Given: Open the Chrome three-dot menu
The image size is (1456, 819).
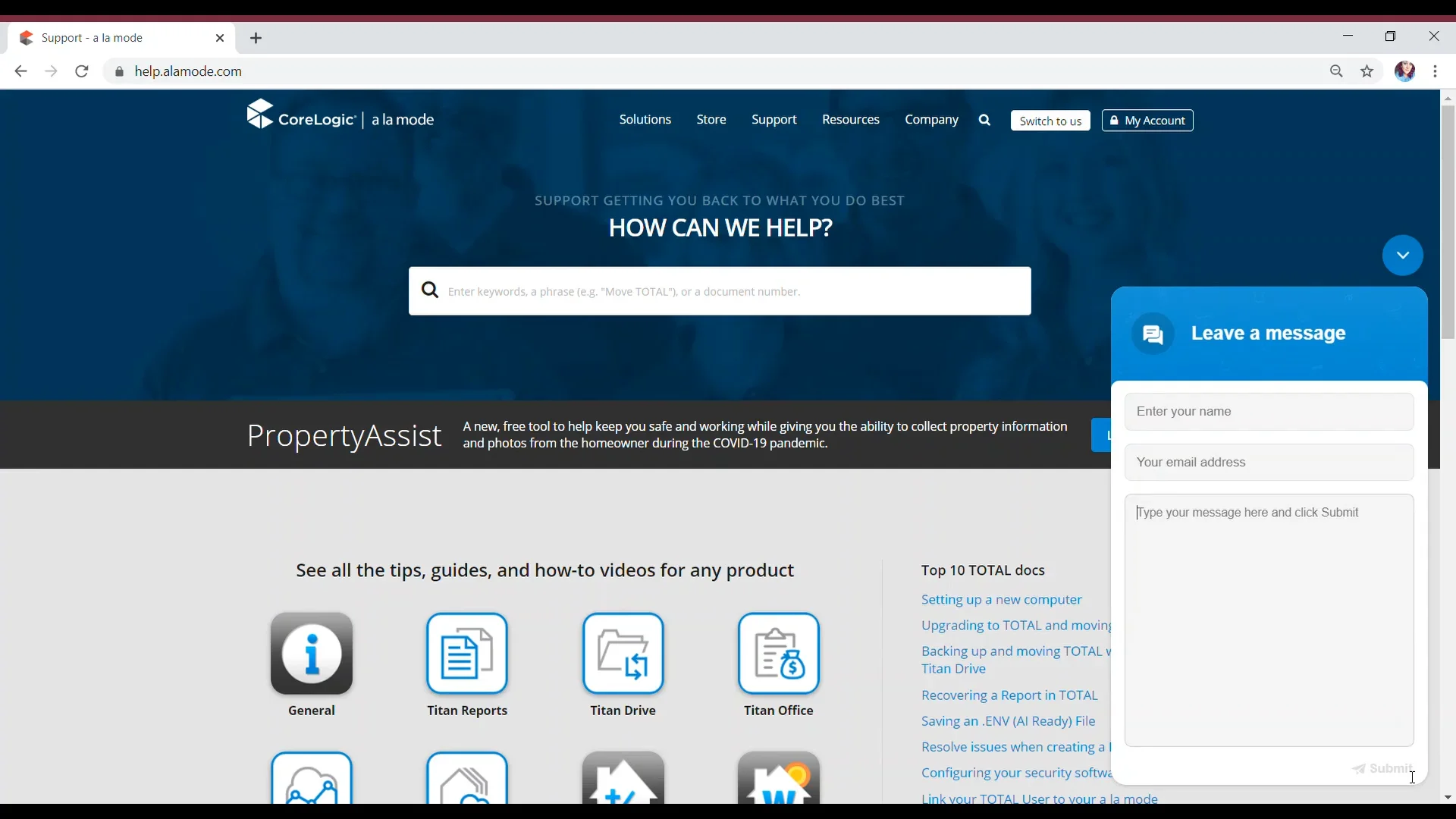Looking at the screenshot, I should (x=1436, y=72).
